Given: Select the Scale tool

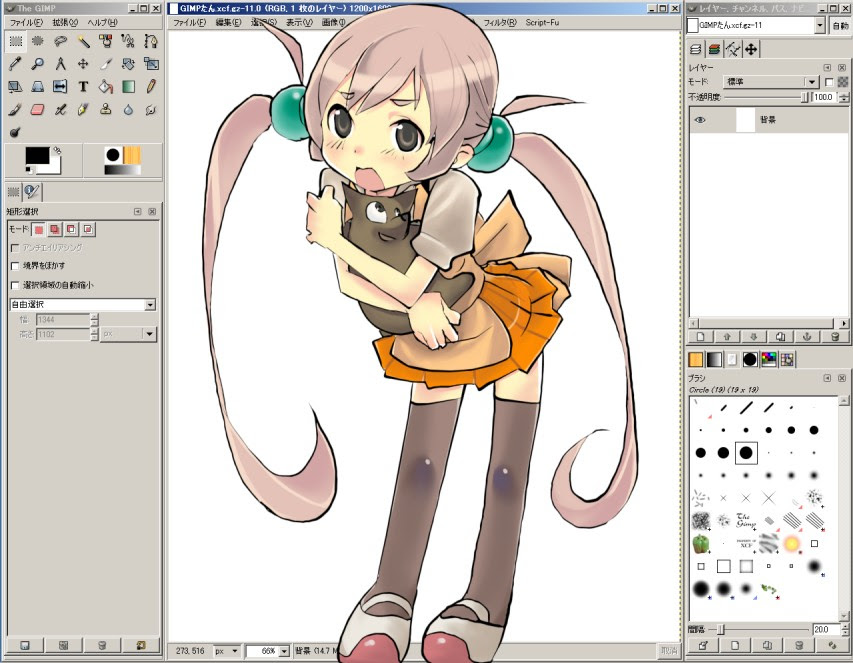Looking at the screenshot, I should click(x=151, y=64).
